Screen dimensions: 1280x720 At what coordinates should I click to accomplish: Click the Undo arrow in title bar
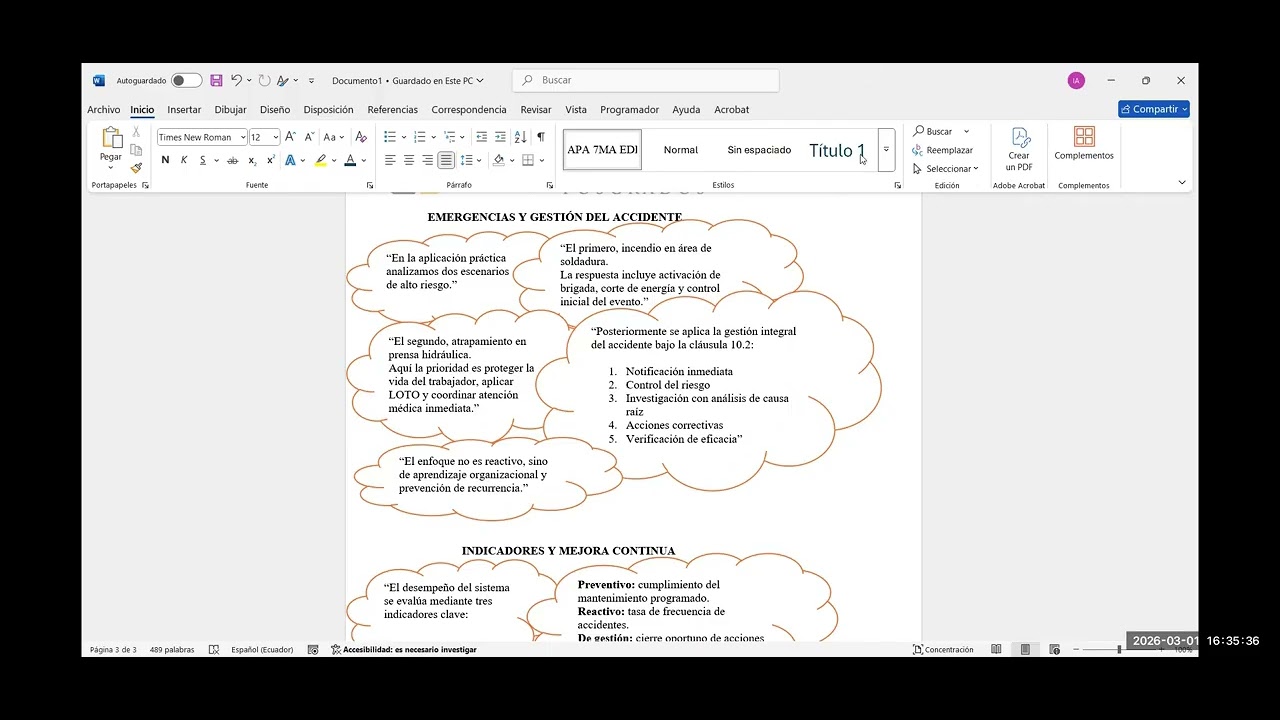point(236,80)
